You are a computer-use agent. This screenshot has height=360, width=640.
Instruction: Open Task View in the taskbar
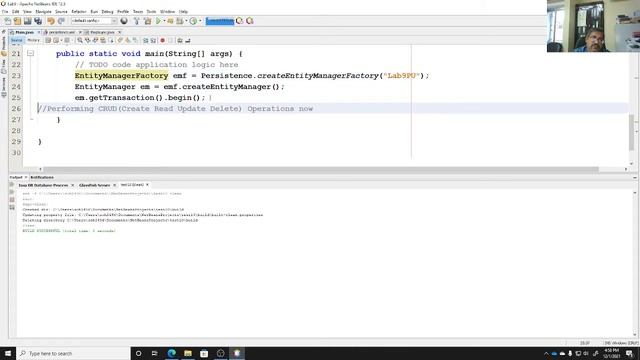155,353
